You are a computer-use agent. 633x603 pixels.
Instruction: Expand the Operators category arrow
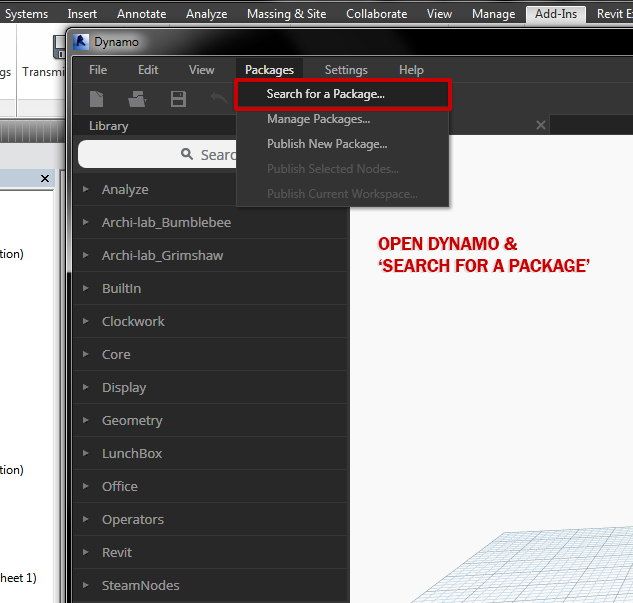pos(86,519)
